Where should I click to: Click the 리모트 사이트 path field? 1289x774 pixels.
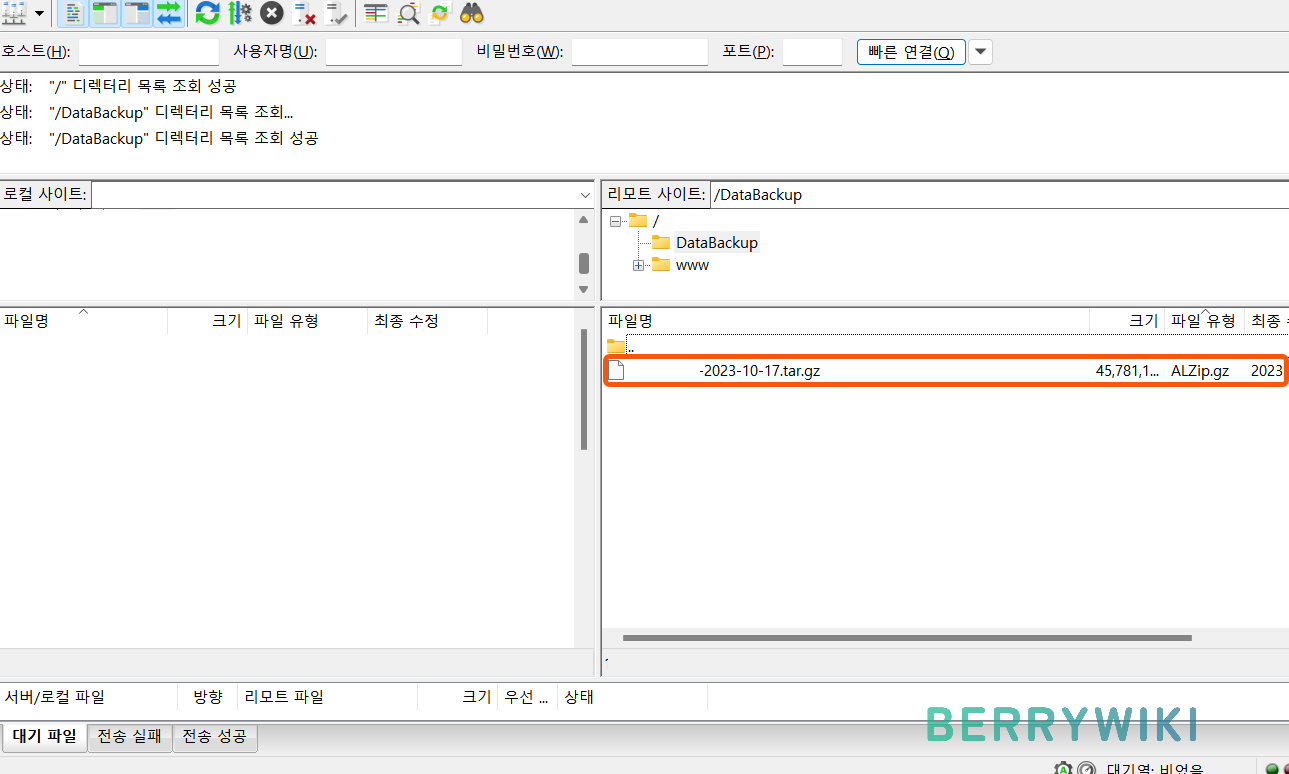[x=998, y=195]
